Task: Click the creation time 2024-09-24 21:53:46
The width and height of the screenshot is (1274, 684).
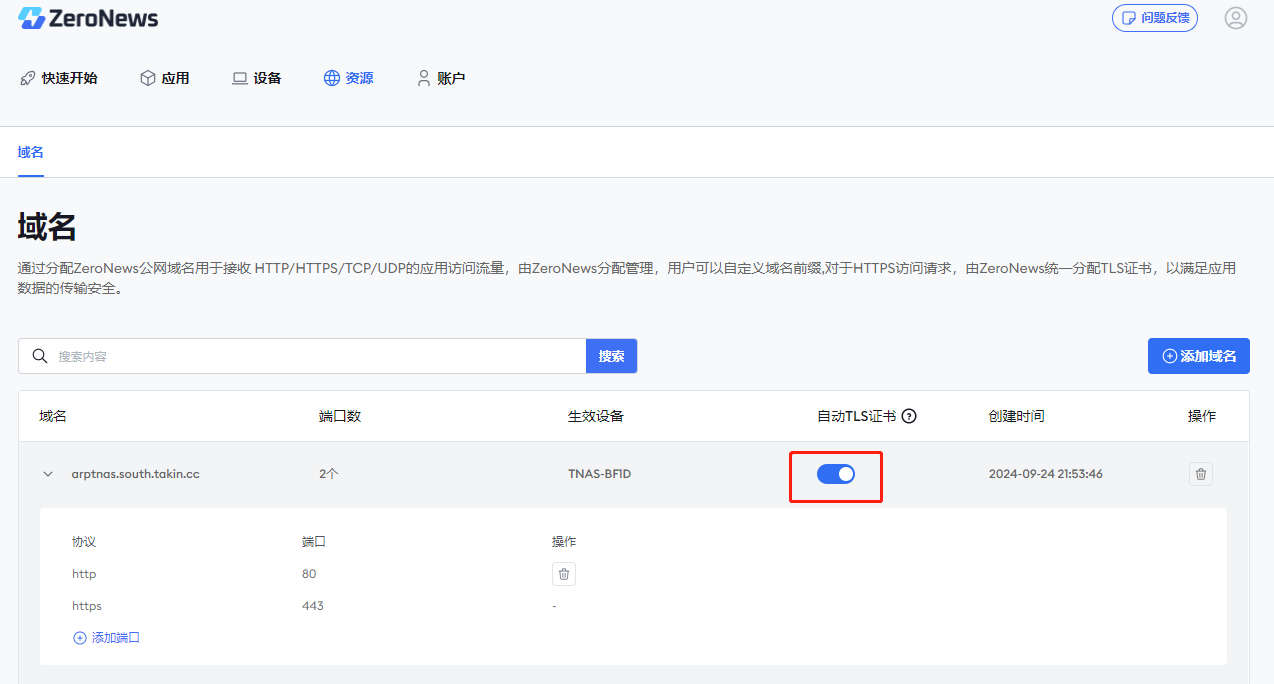Action: tap(1046, 474)
